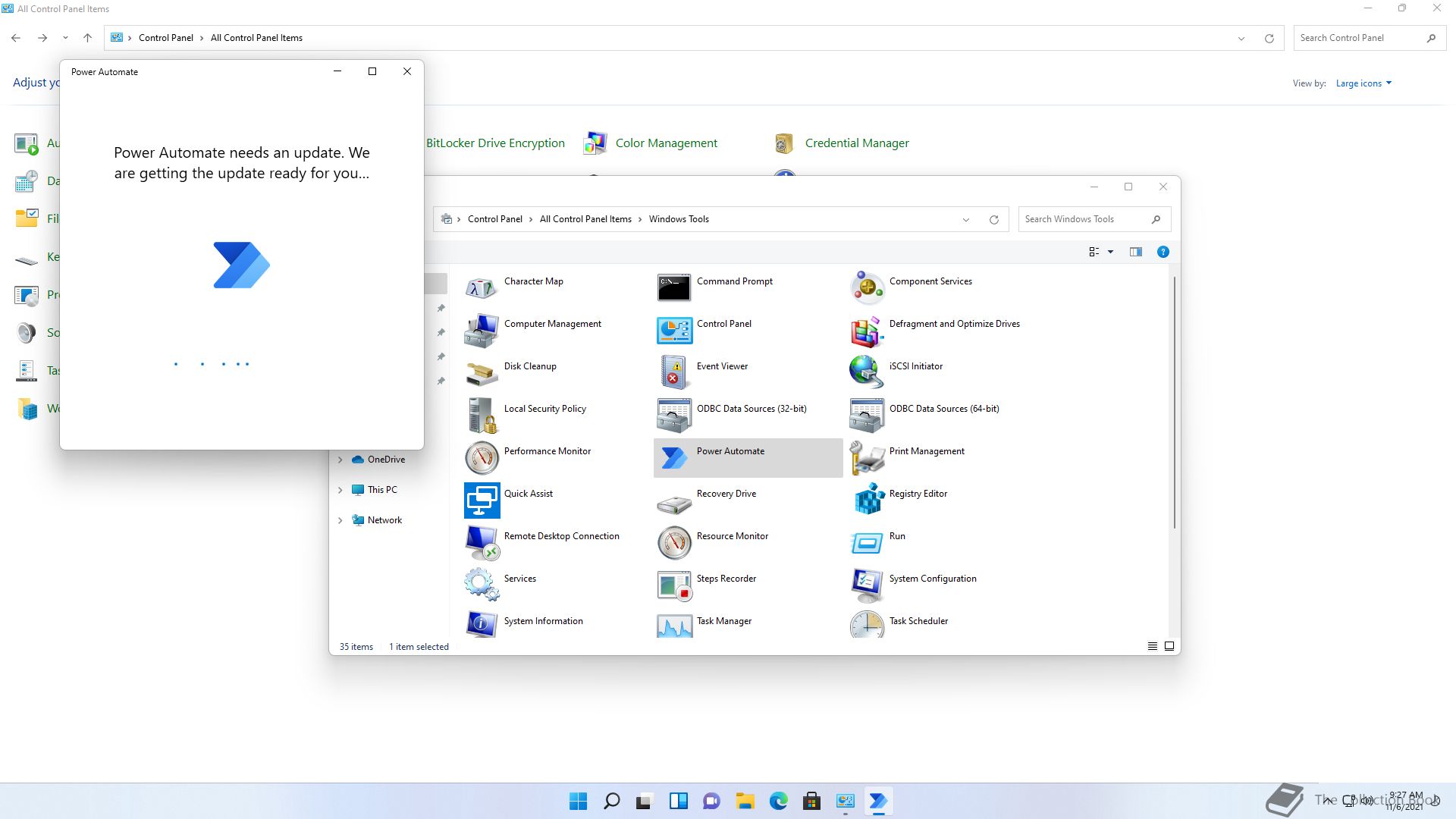
Task: Open recent locations dropdown in Control Panel
Action: tap(65, 38)
